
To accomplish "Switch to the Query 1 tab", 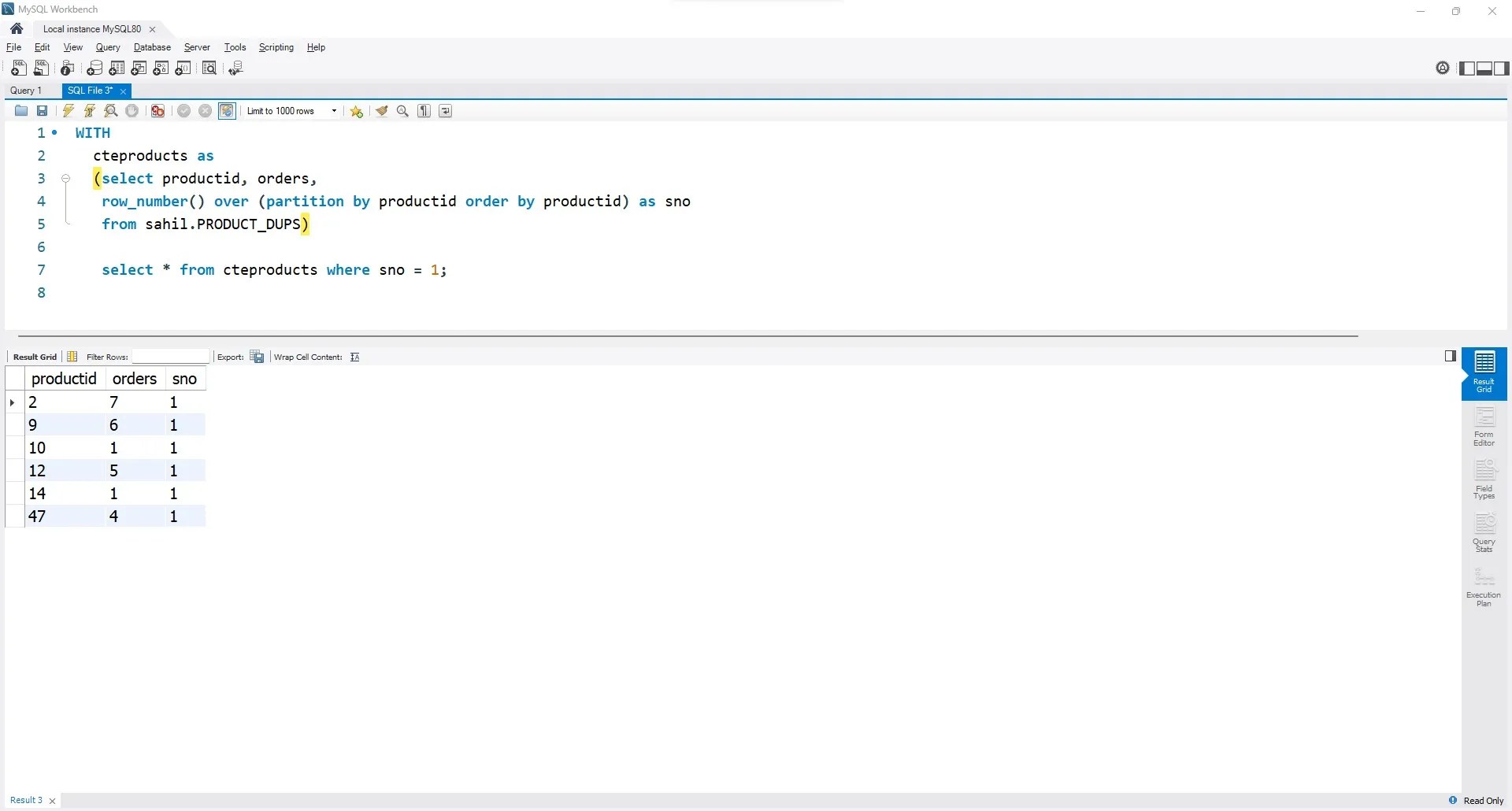I will pos(27,91).
